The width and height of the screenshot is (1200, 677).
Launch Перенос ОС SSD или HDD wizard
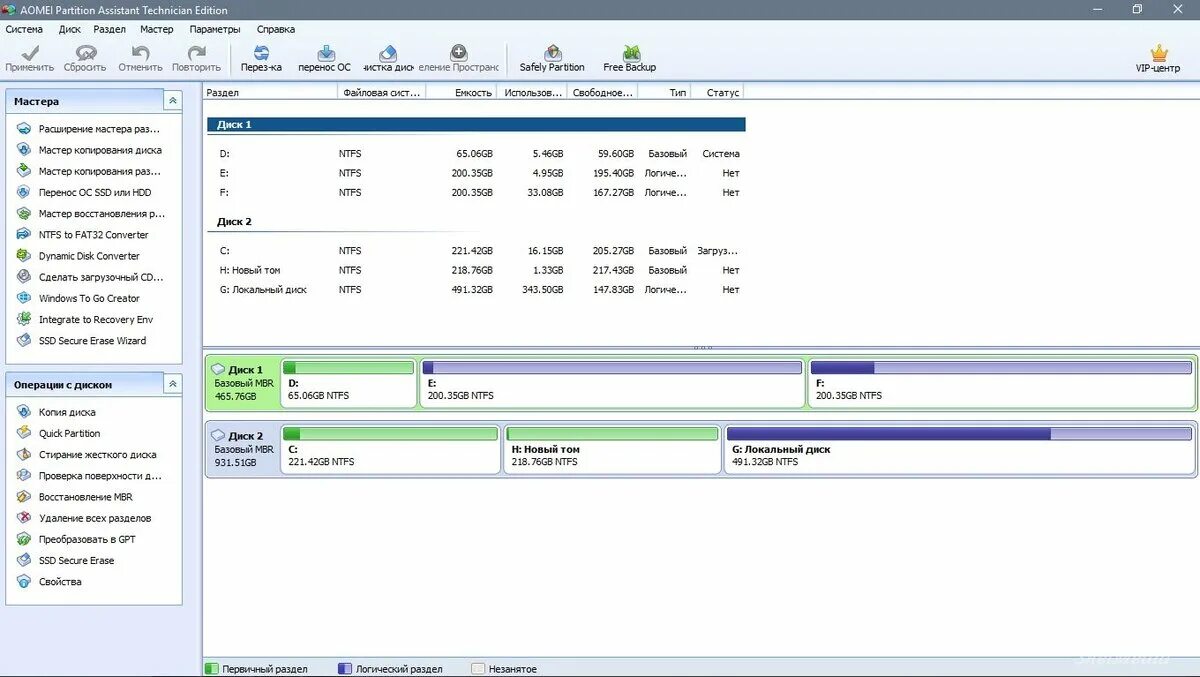click(x=84, y=192)
